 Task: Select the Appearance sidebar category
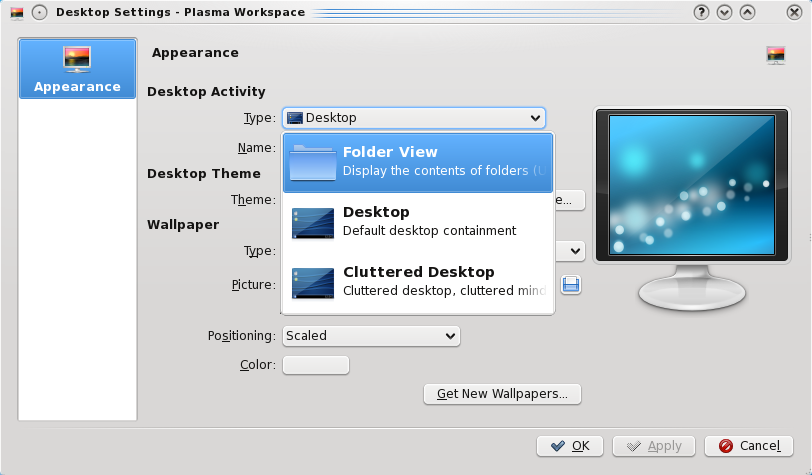coord(77,69)
